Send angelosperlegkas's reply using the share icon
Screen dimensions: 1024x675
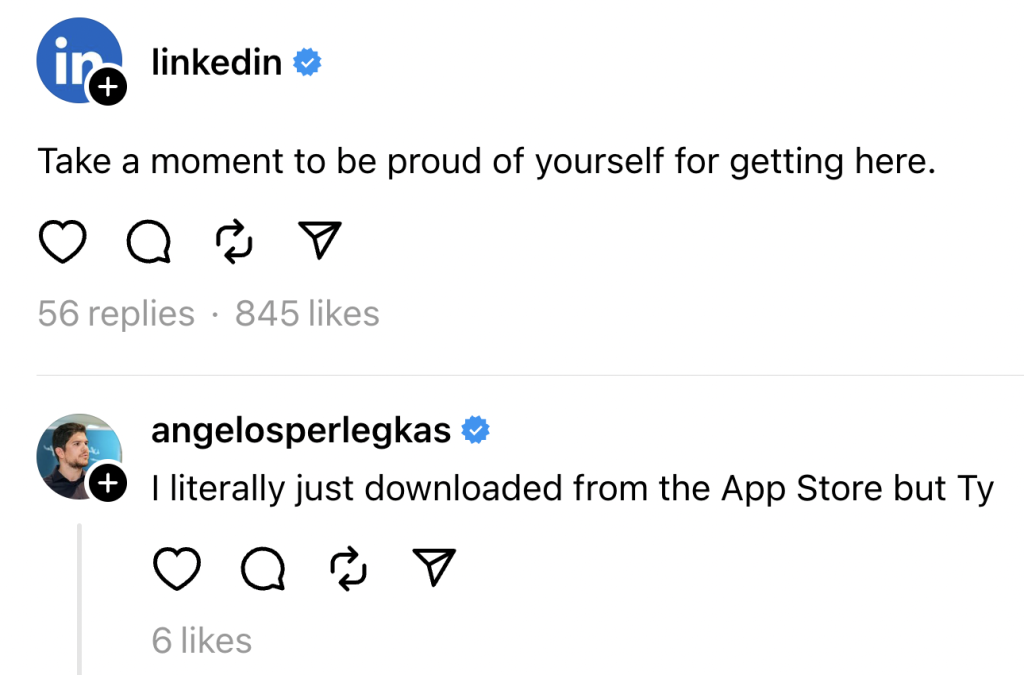434,569
